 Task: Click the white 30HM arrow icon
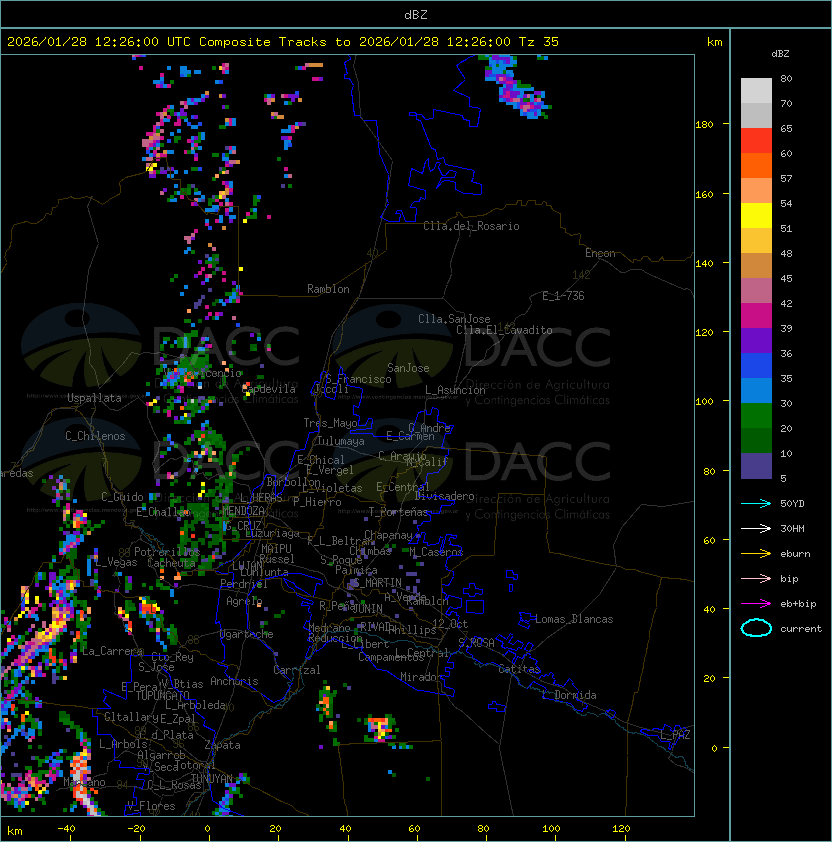(x=756, y=528)
